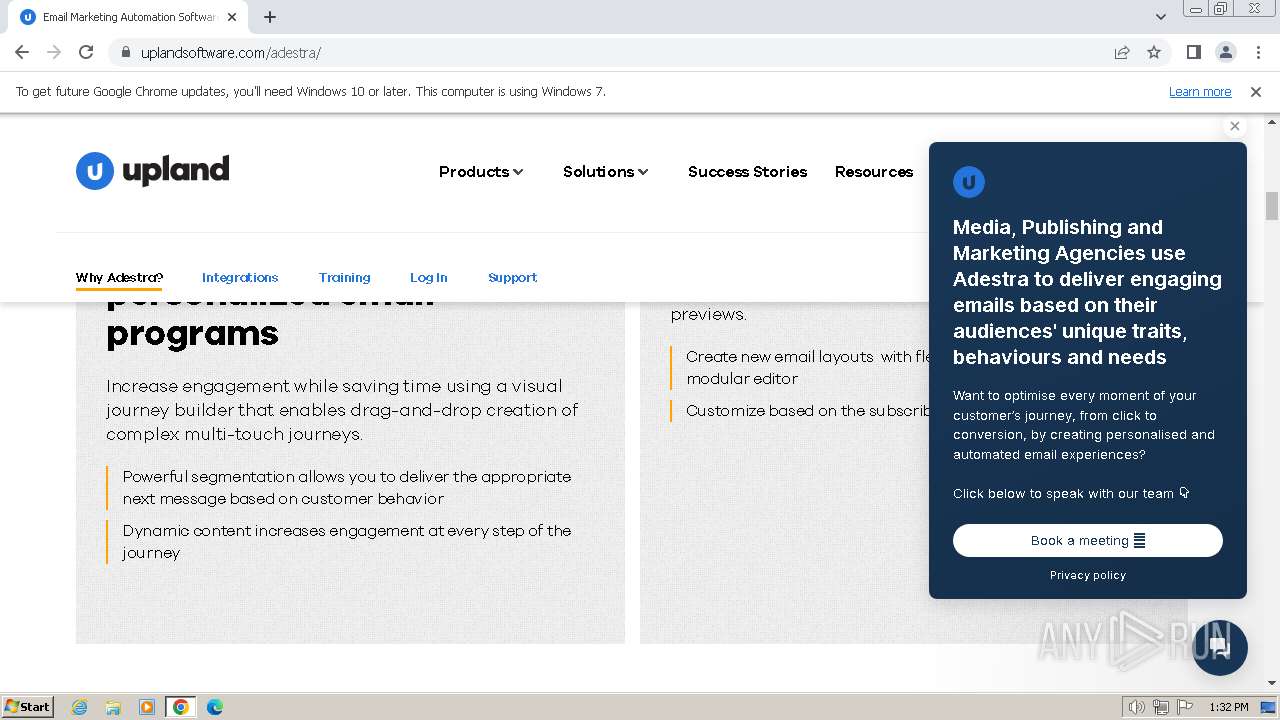This screenshot has width=1280, height=720.
Task: Reload the current page
Action: [86, 52]
